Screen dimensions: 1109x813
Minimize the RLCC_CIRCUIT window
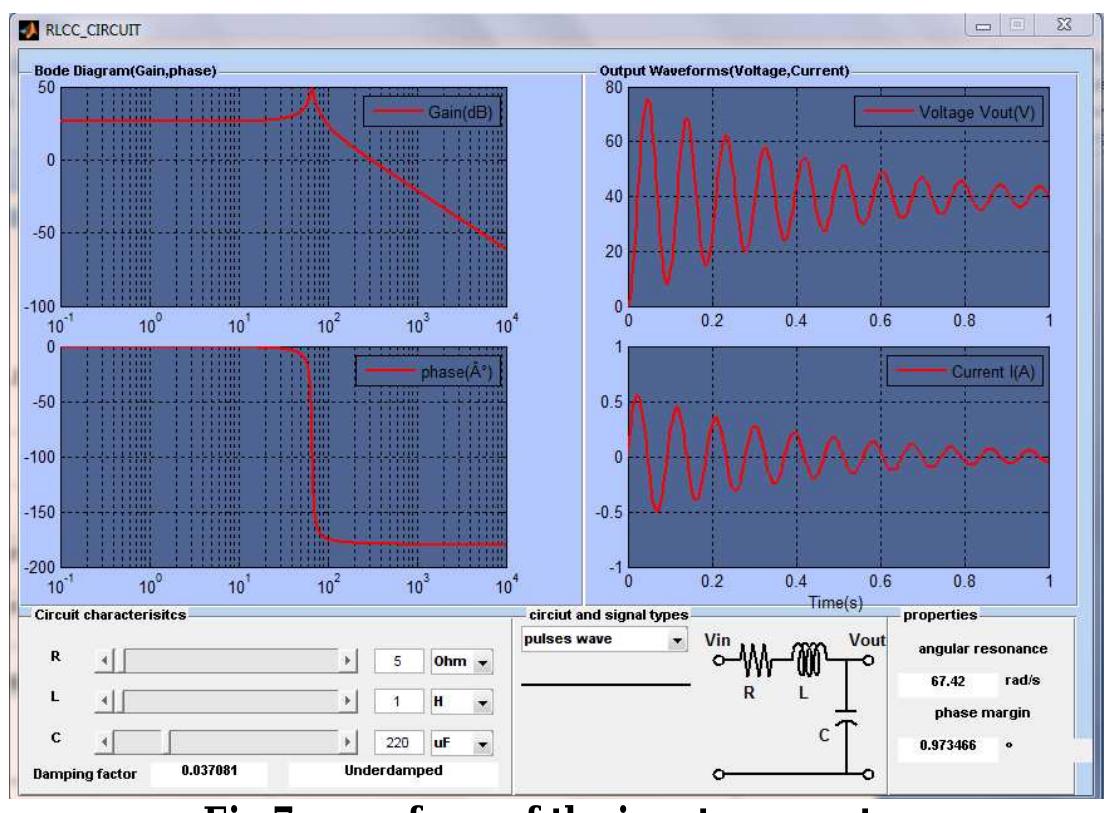[983, 25]
